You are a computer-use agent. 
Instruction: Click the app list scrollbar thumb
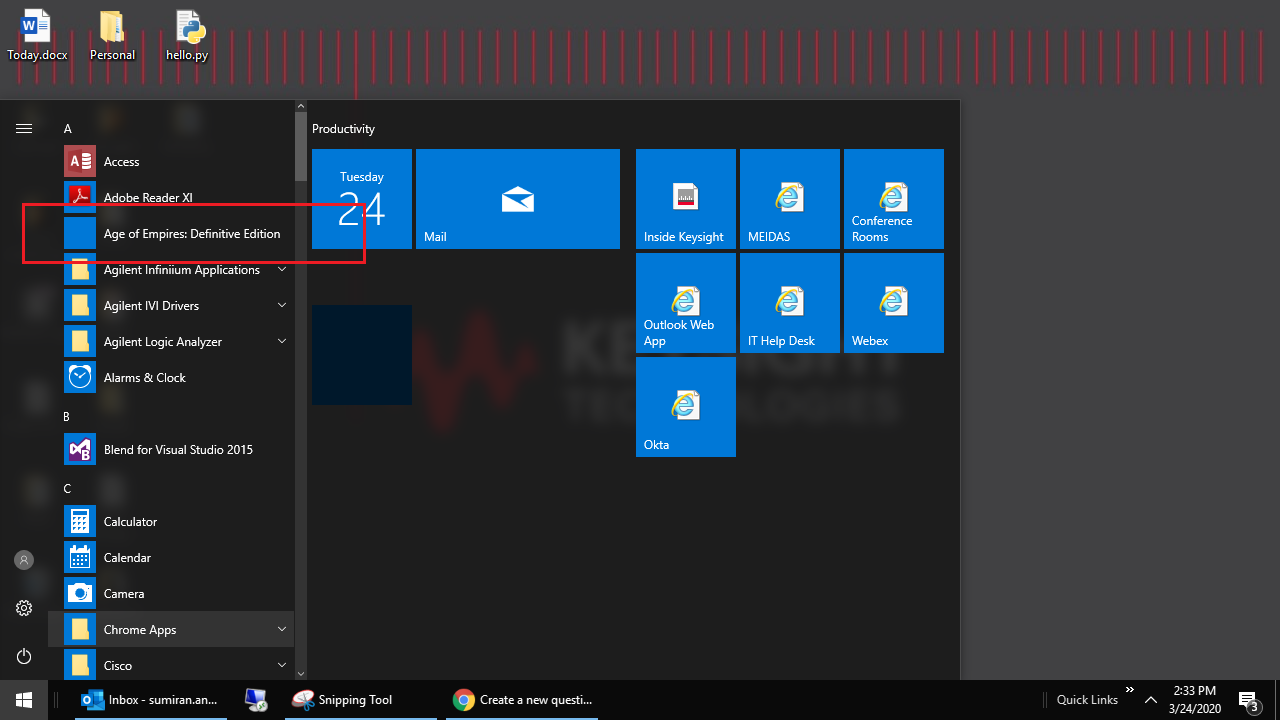301,147
